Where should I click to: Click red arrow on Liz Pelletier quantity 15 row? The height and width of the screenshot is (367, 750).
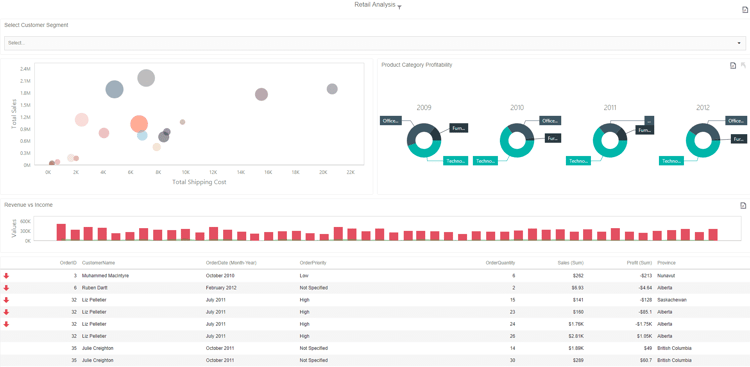[x=6, y=300]
